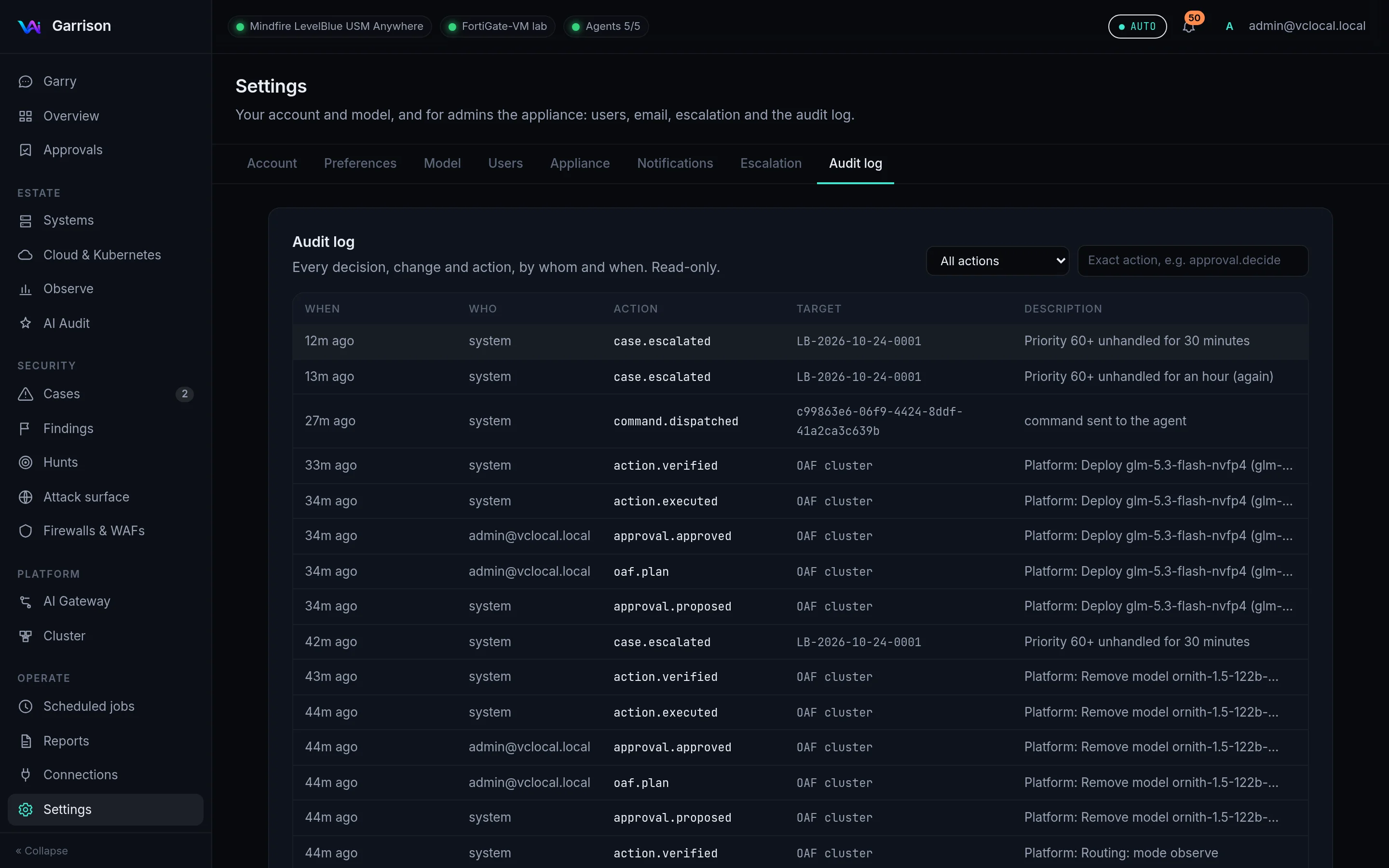Image resolution: width=1389 pixels, height=868 pixels.
Task: Click the Observe chart icon
Action: point(25,289)
